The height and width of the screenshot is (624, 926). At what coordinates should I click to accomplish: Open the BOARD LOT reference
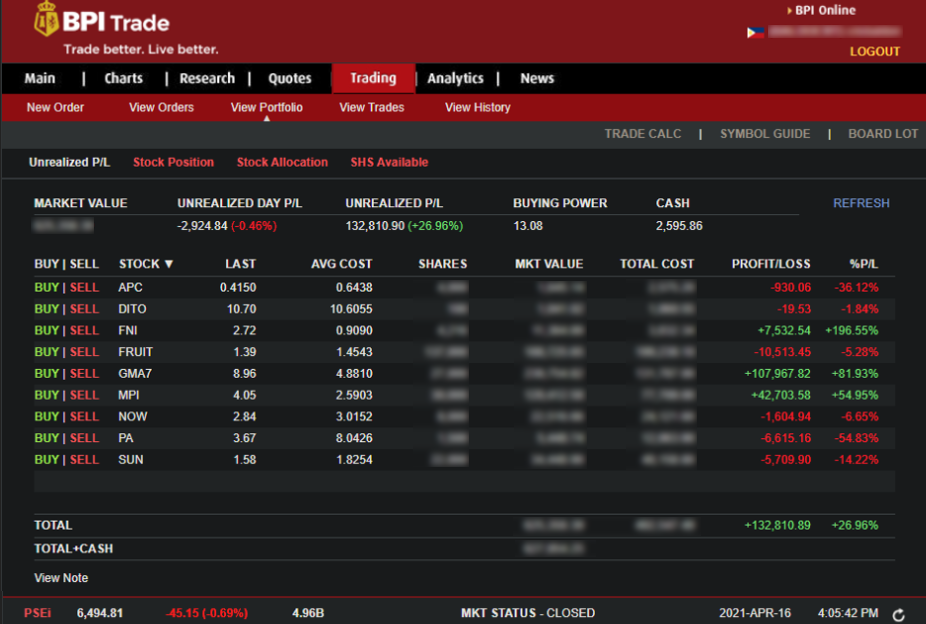(883, 134)
